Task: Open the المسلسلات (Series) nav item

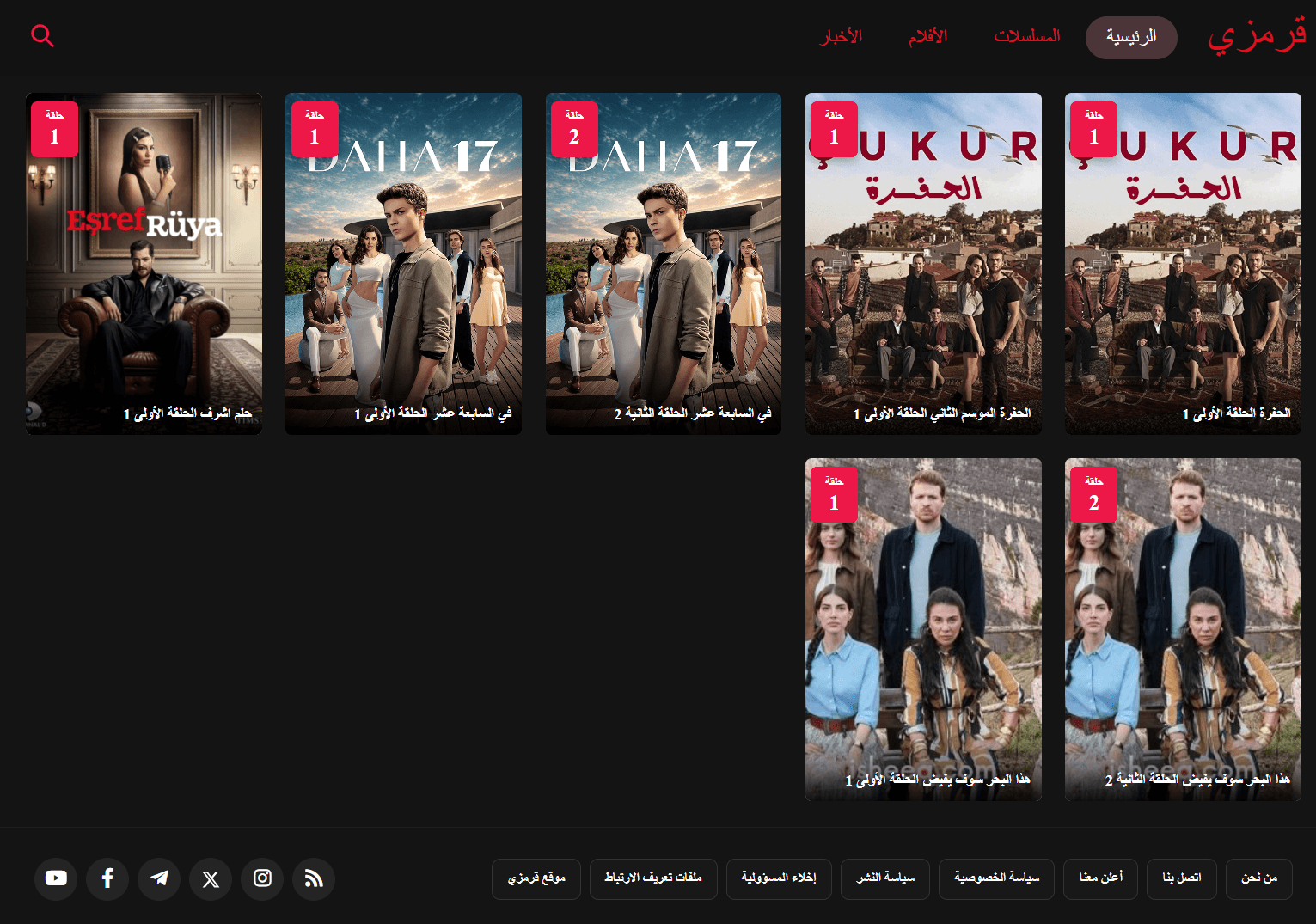Action: [x=1027, y=37]
